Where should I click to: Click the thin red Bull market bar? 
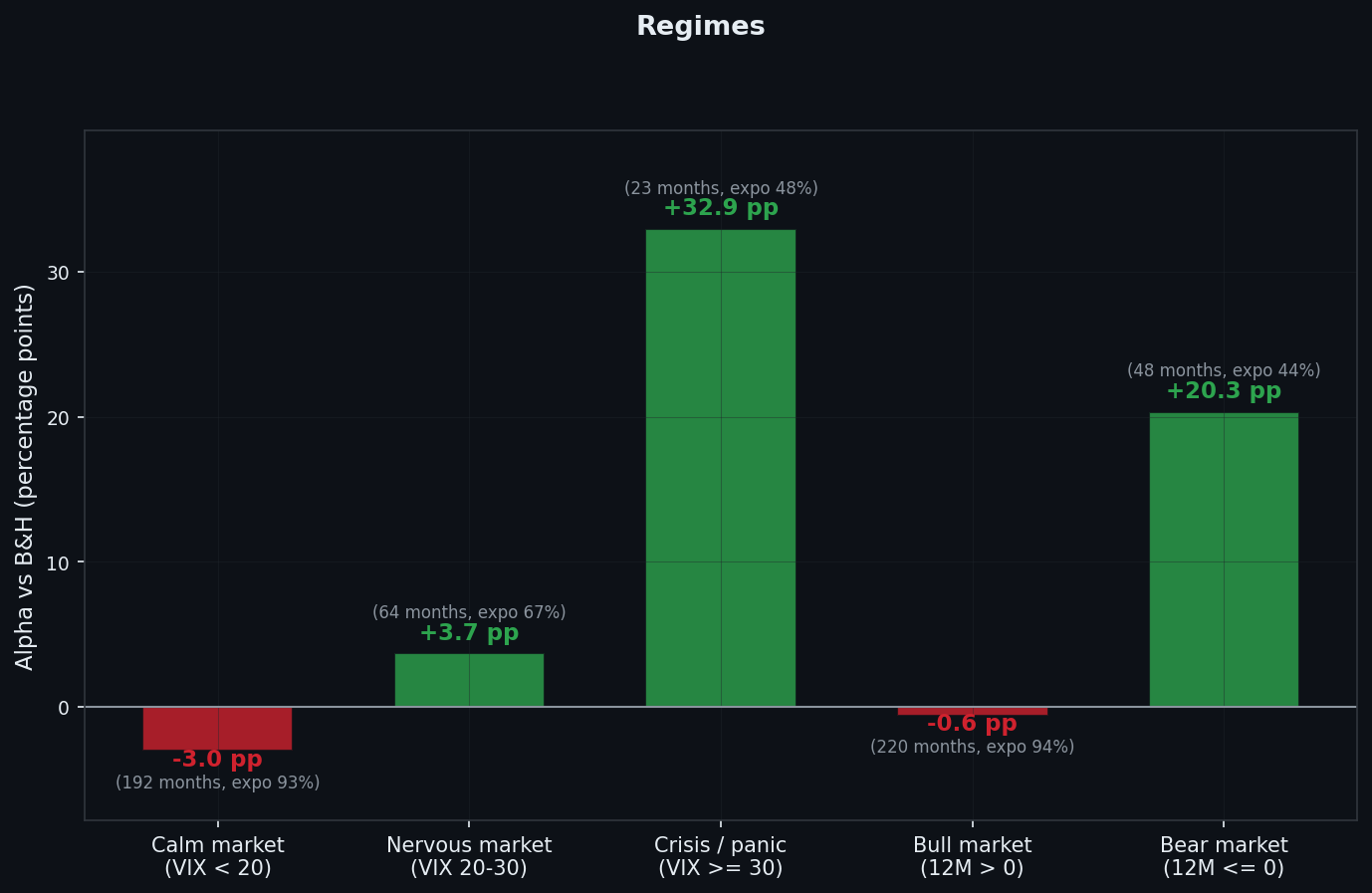coord(972,711)
